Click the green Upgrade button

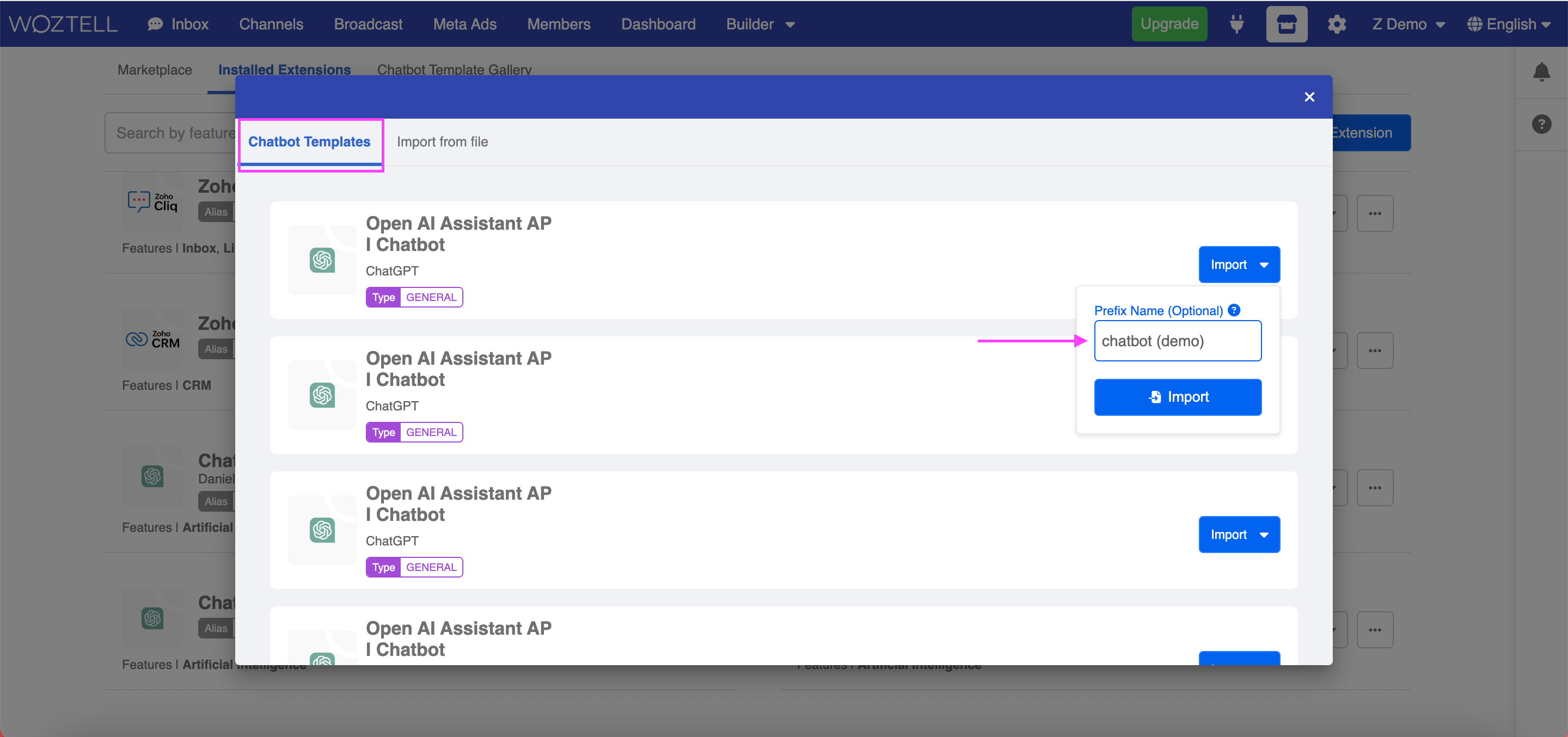pyautogui.click(x=1169, y=24)
